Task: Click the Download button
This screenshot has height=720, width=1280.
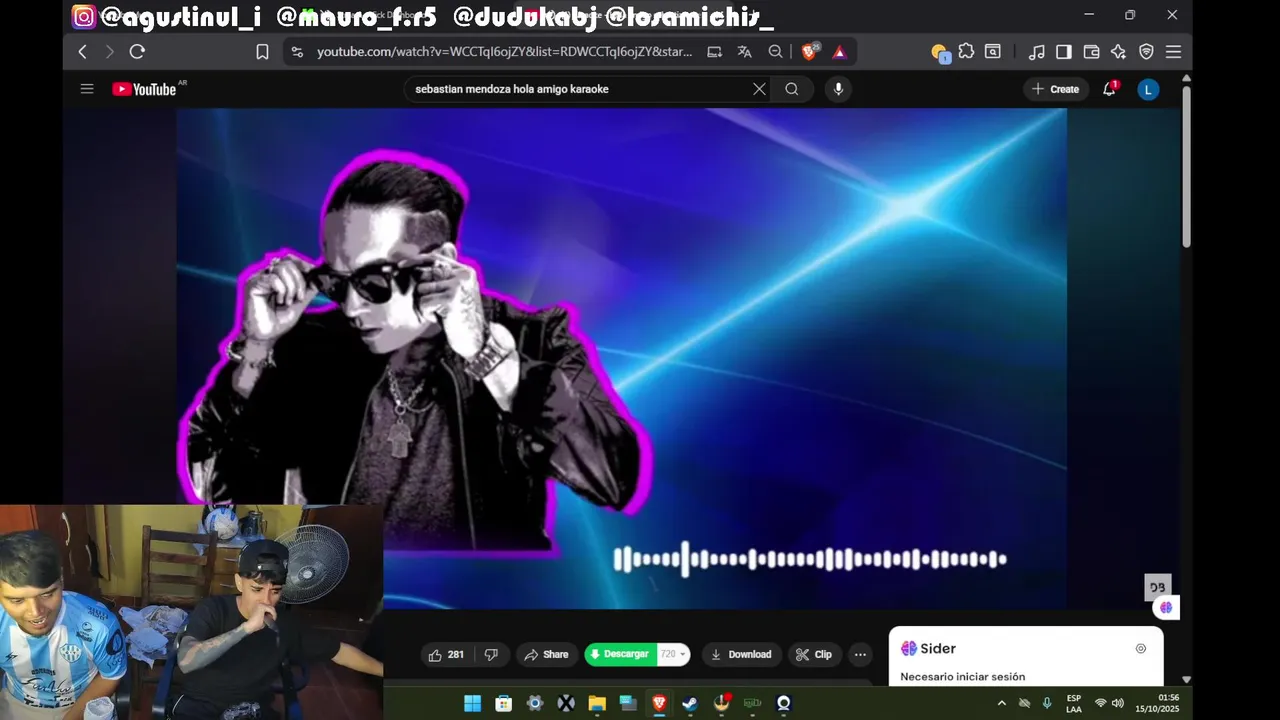Action: click(741, 655)
